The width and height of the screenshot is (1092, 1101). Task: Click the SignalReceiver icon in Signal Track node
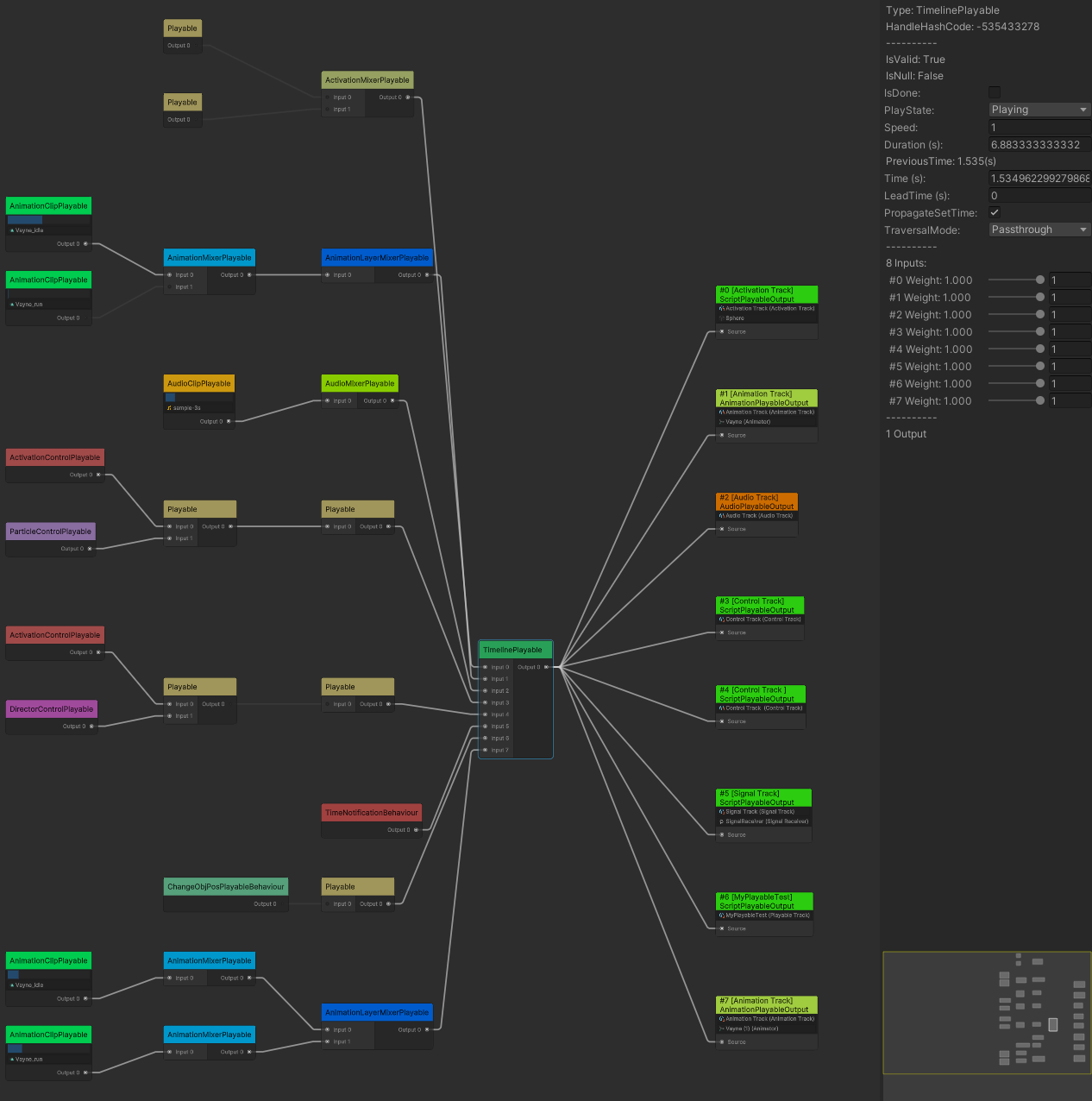point(722,821)
